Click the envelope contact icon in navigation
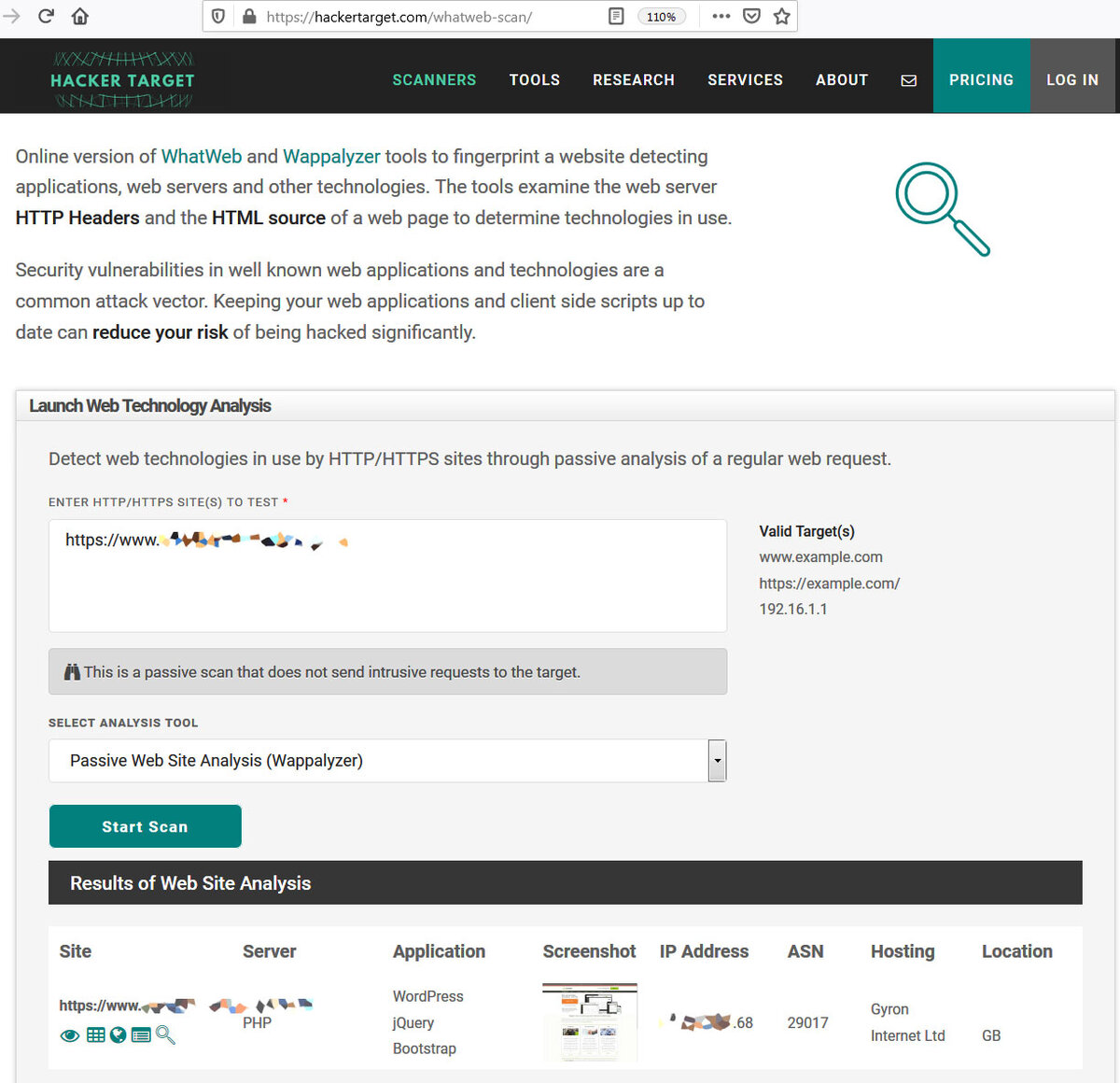 pyautogui.click(x=908, y=80)
